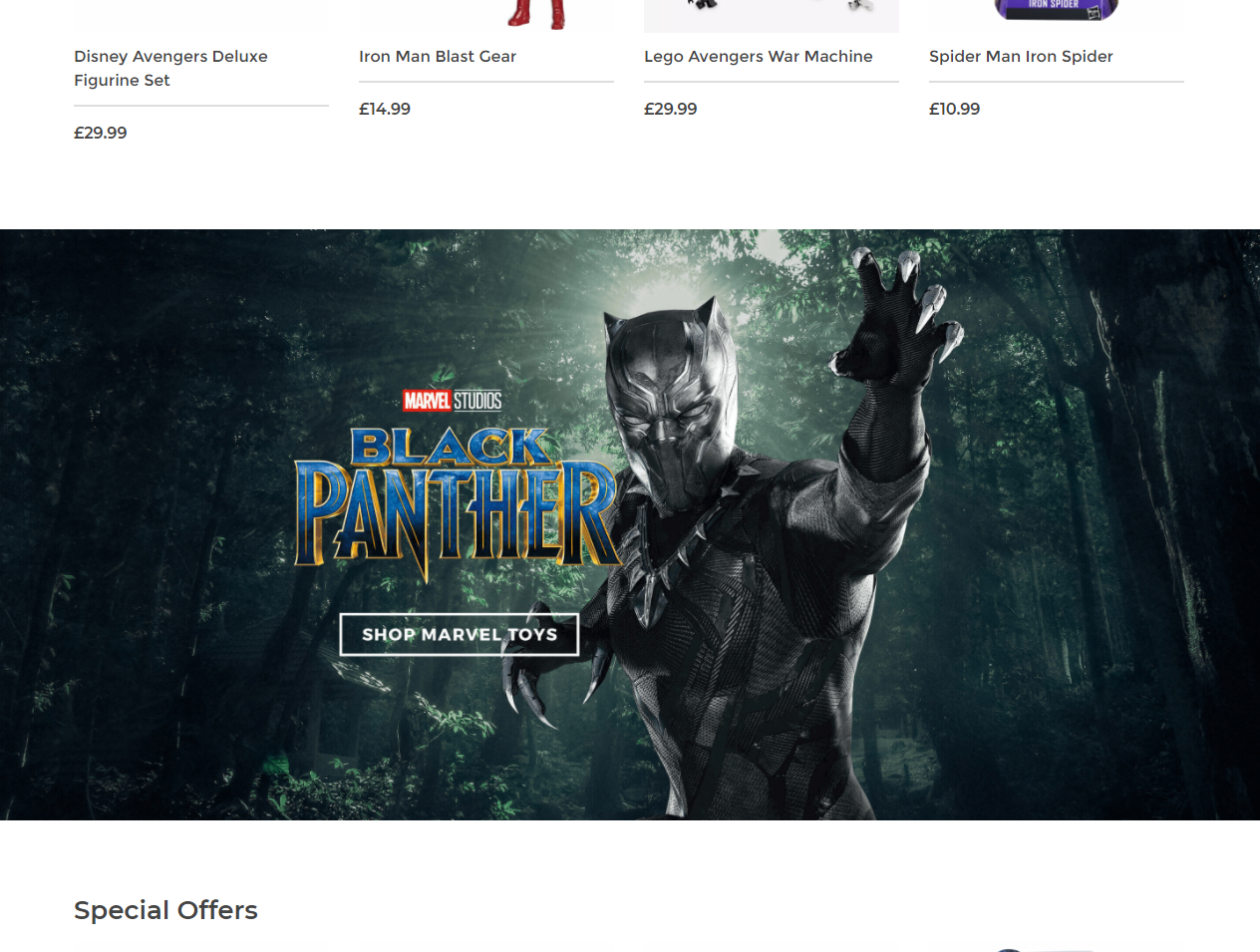The width and height of the screenshot is (1260, 952).
Task: Click the Special Offers heading
Action: tap(165, 910)
